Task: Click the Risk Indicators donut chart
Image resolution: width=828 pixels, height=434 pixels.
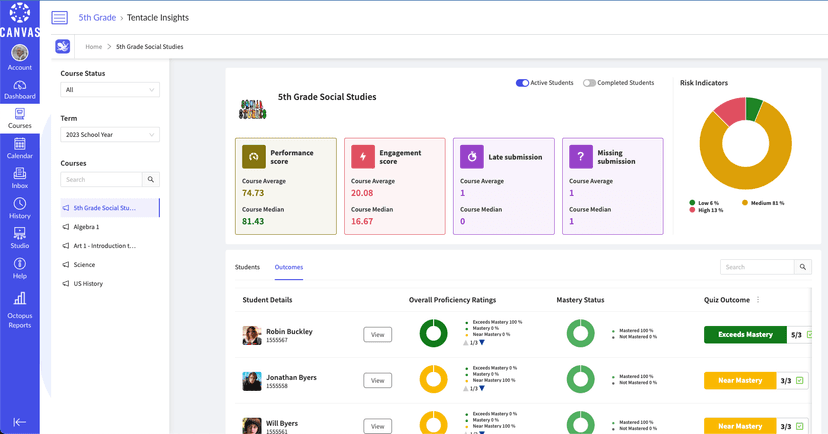Action: [x=746, y=143]
